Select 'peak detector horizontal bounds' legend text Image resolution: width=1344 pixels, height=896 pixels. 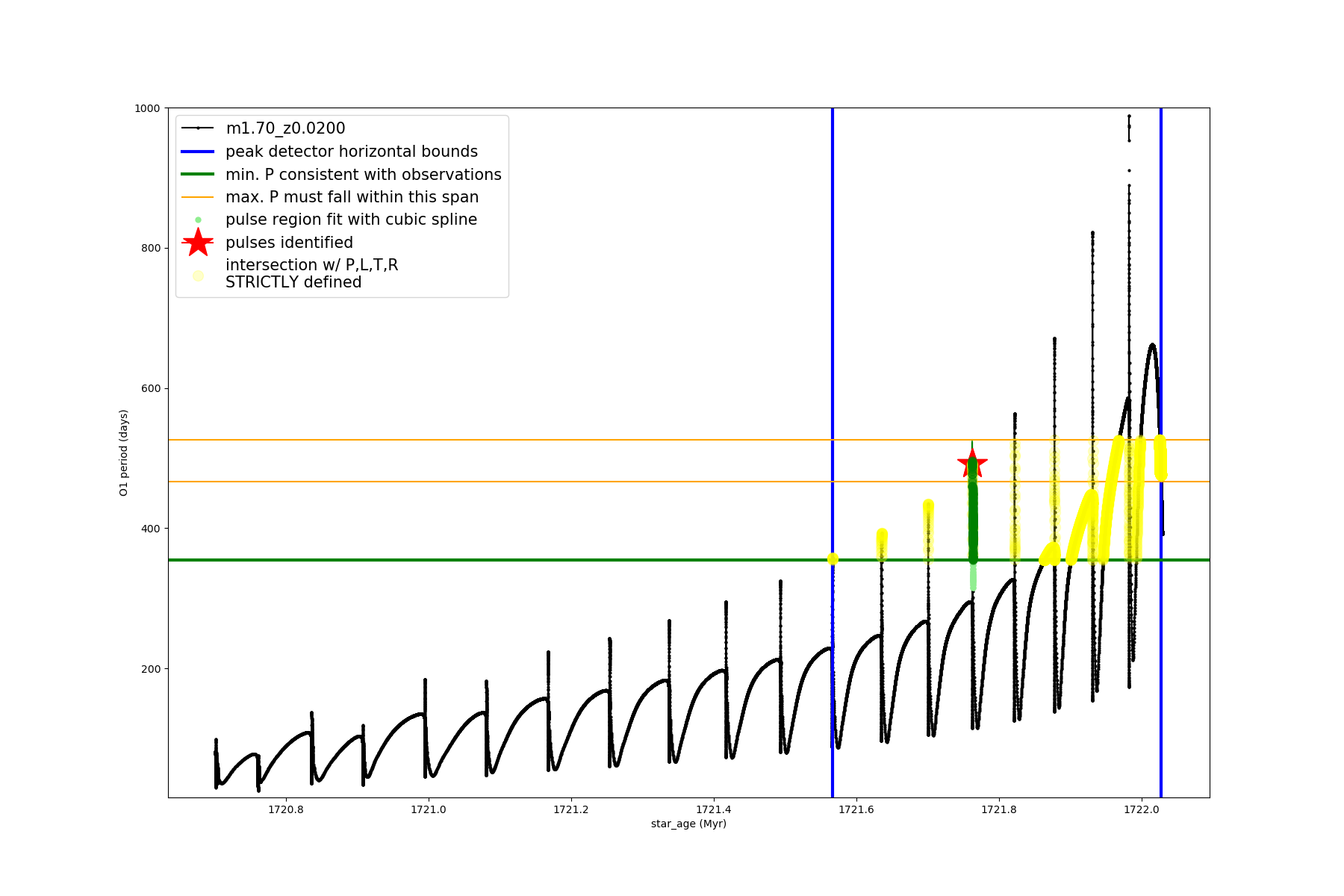(351, 152)
